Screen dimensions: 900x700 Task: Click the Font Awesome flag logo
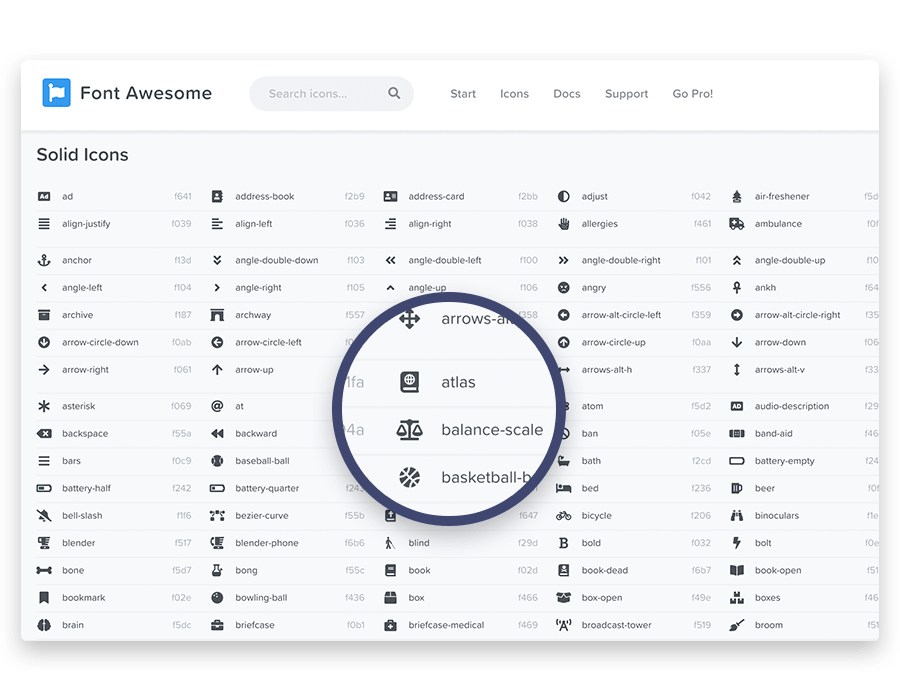(56, 93)
